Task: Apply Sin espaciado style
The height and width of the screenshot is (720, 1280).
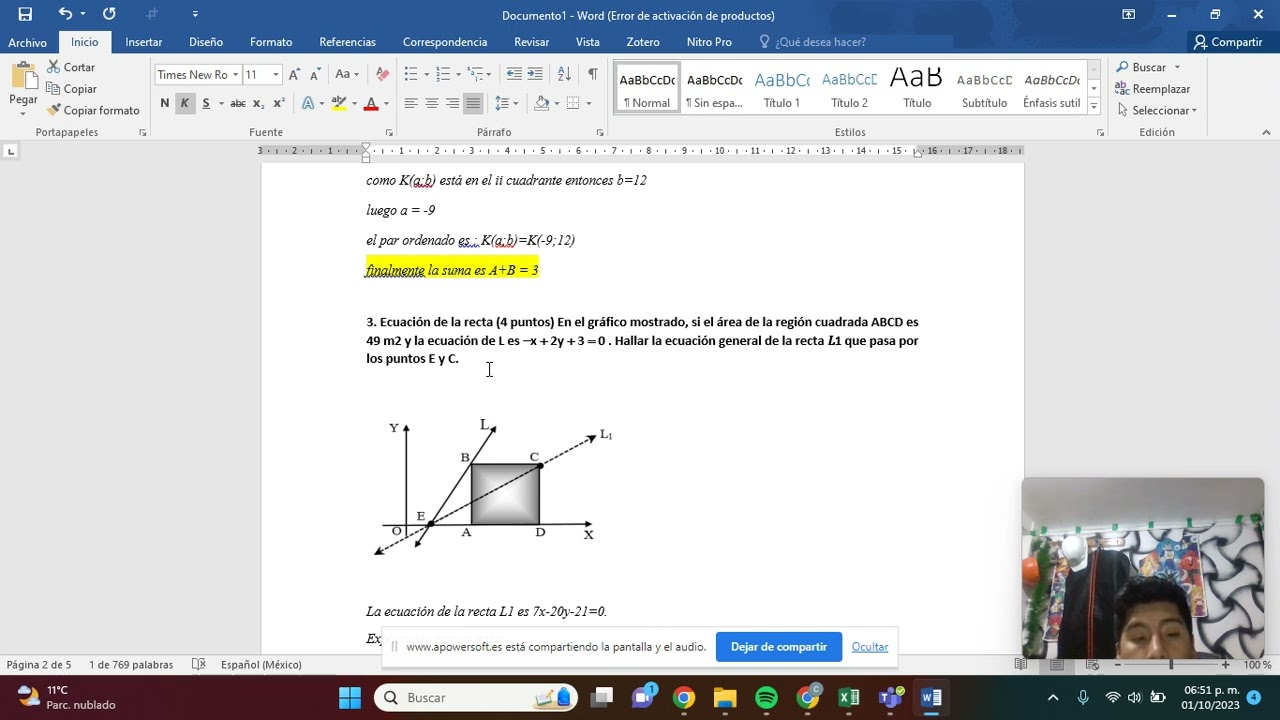Action: coord(714,89)
